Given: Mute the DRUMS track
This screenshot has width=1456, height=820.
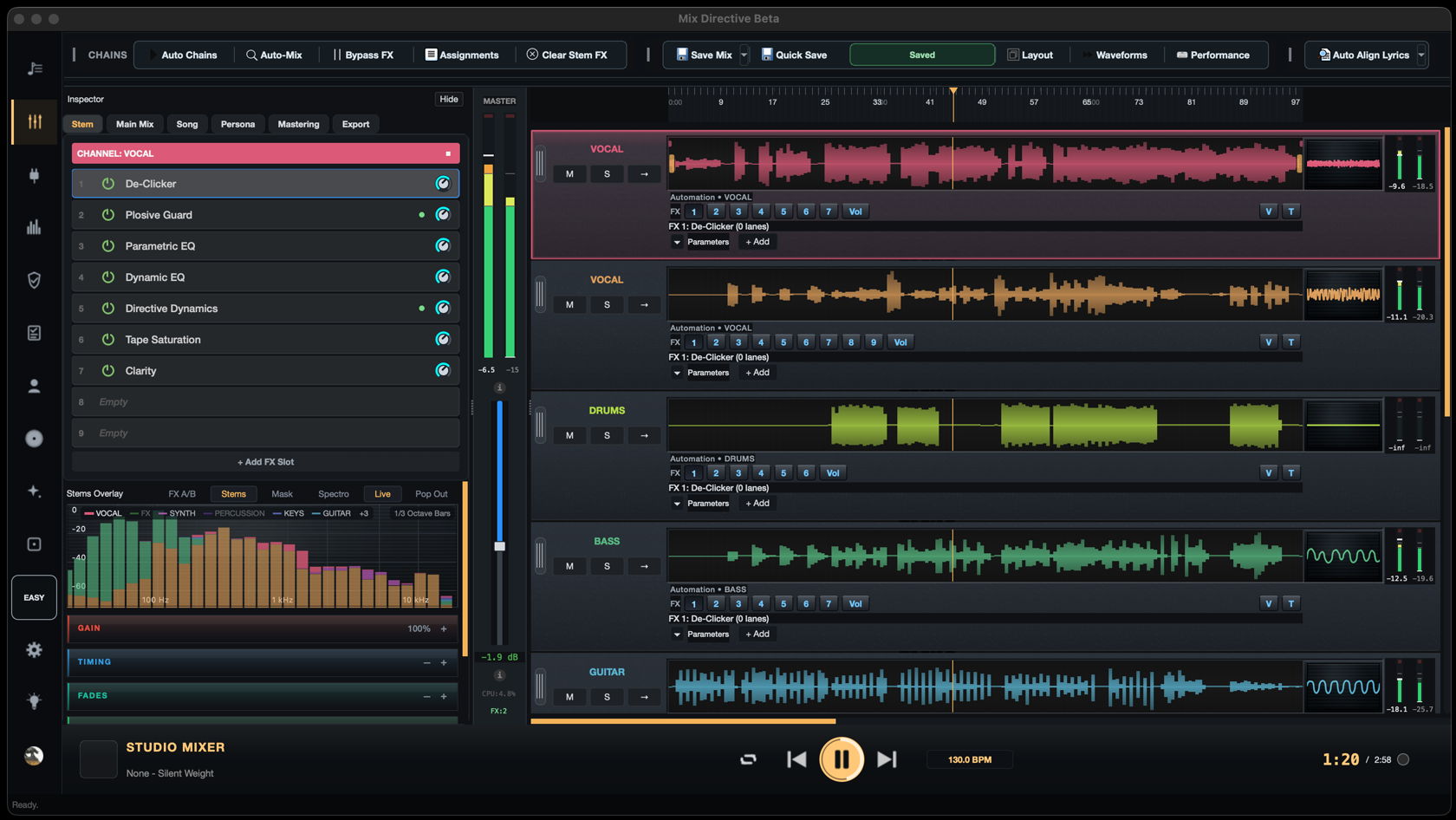Looking at the screenshot, I should point(569,436).
